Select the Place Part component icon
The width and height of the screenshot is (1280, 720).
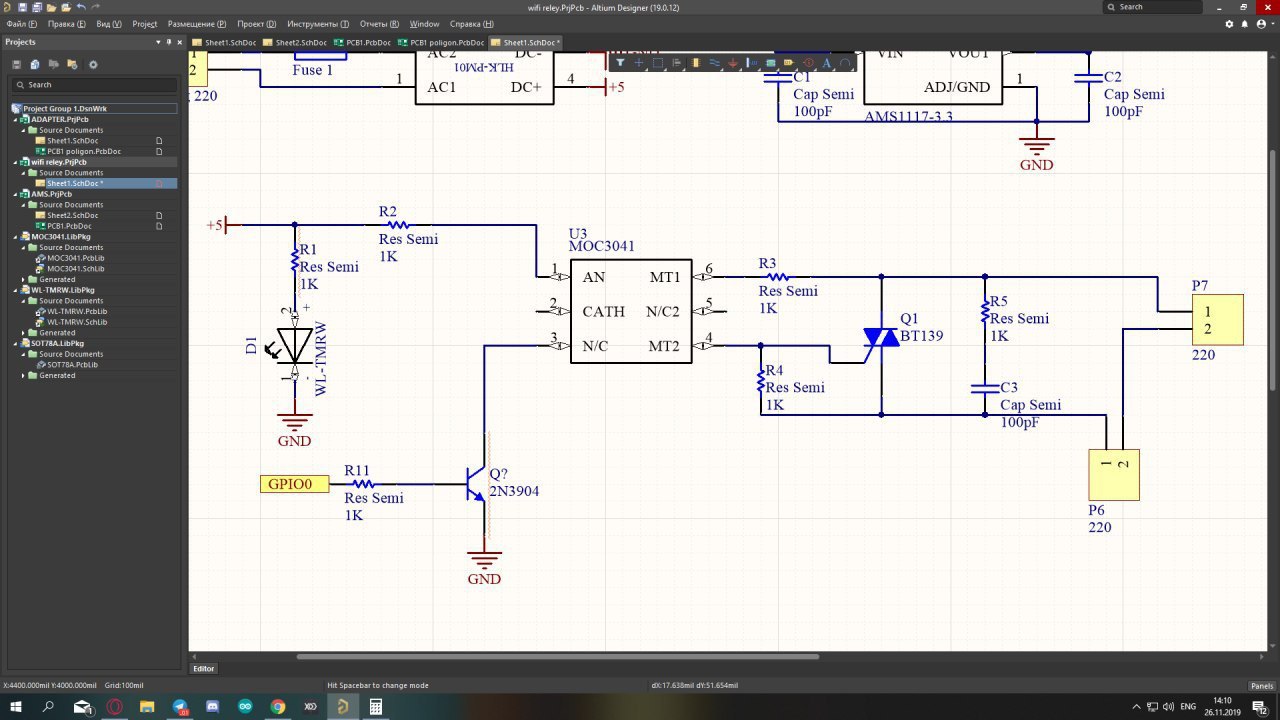(696, 63)
